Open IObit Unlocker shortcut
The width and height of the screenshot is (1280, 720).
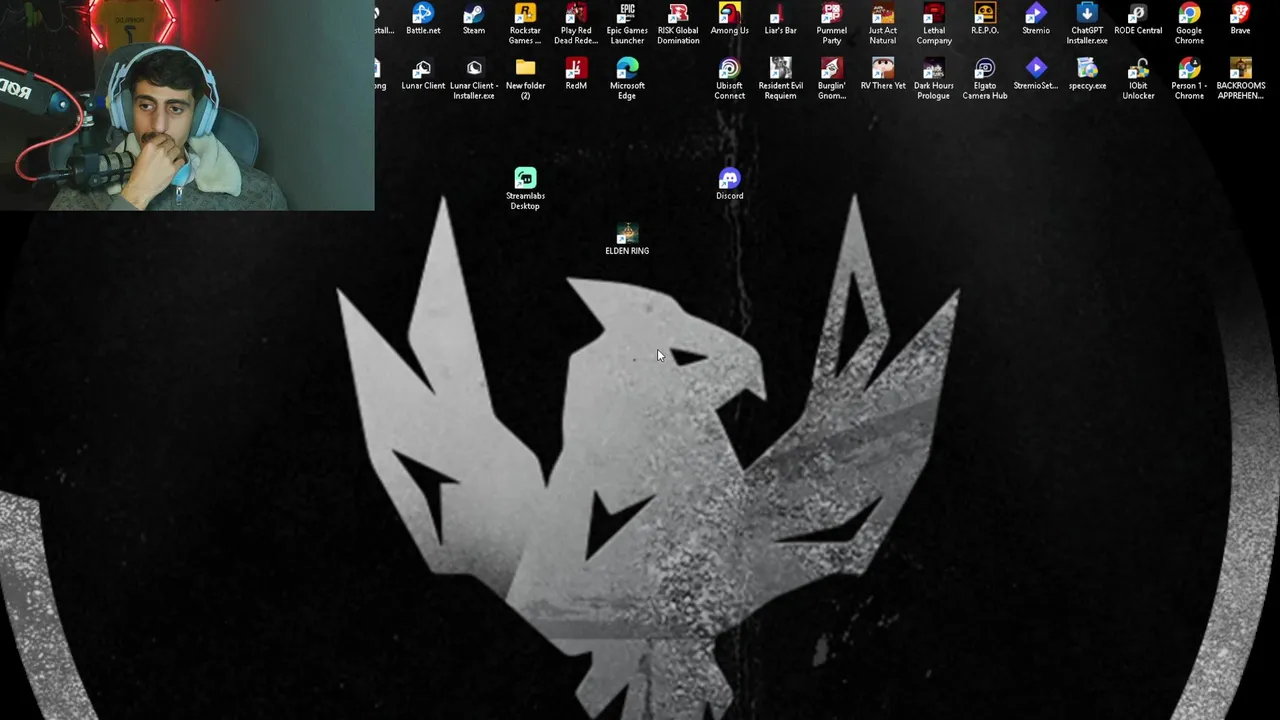(1138, 79)
